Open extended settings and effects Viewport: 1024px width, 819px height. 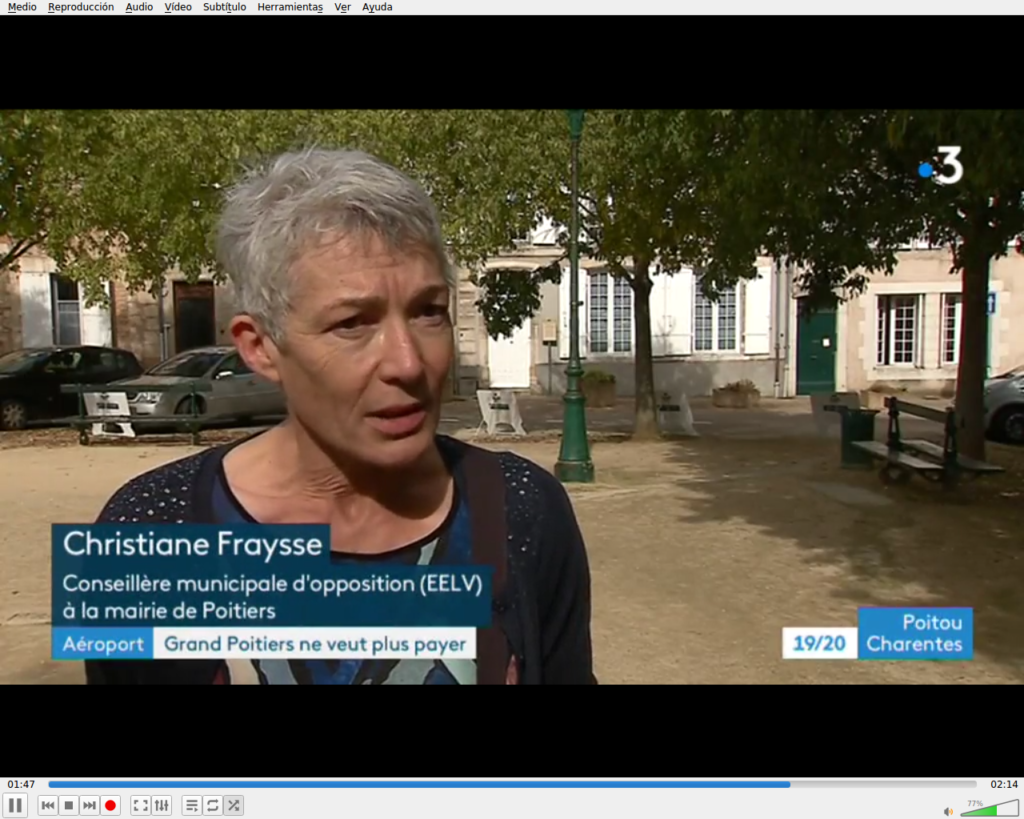(162, 805)
